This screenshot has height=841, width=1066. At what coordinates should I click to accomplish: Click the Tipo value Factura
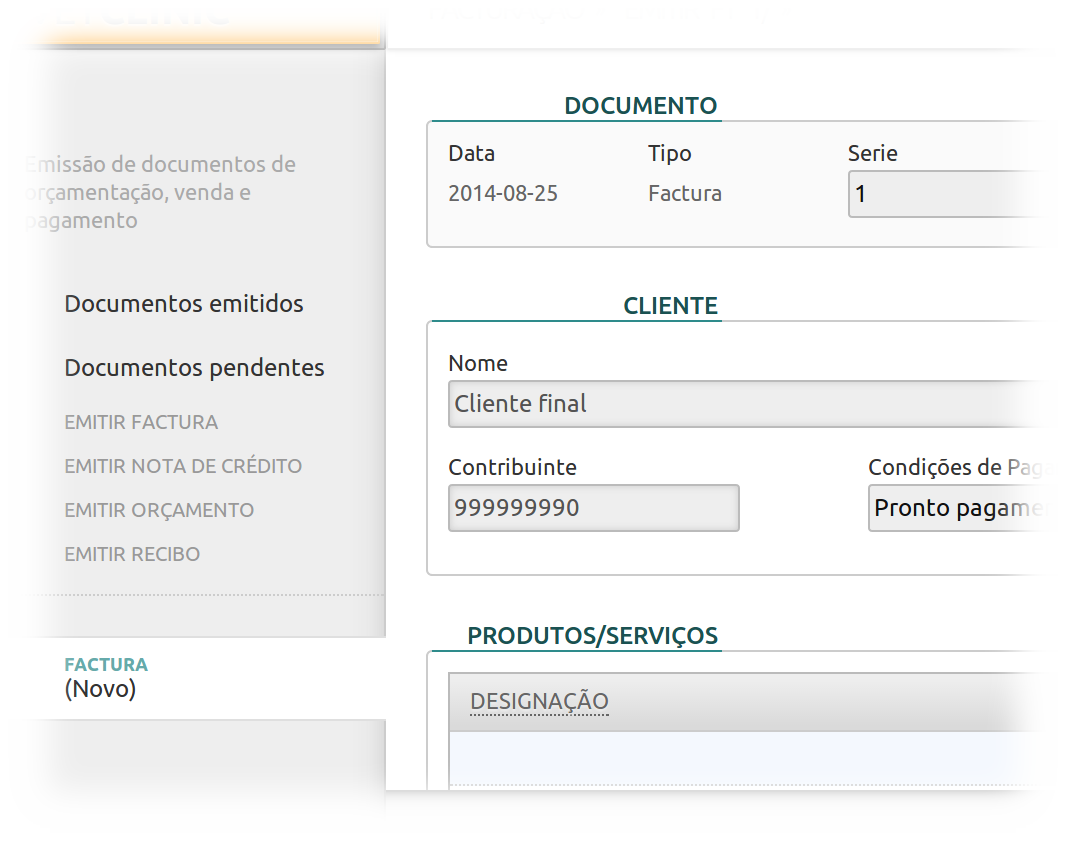pyautogui.click(x=685, y=194)
